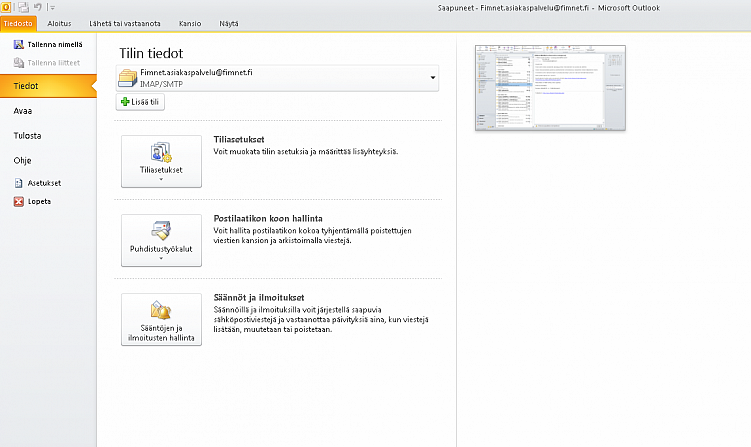Click the Tiliasetukset account settings icon
Image resolution: width=751 pixels, height=447 pixels.
pyautogui.click(x=161, y=152)
